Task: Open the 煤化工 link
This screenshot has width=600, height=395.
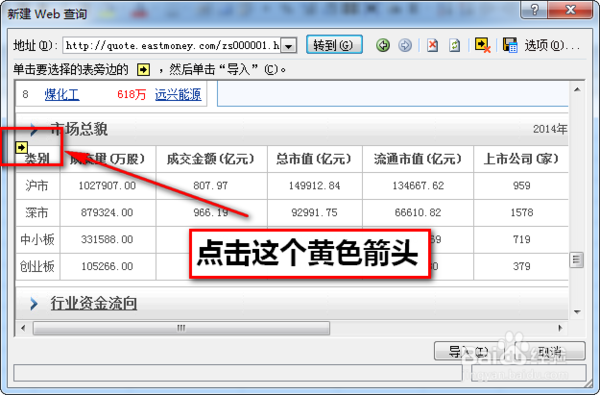Action: point(62,94)
